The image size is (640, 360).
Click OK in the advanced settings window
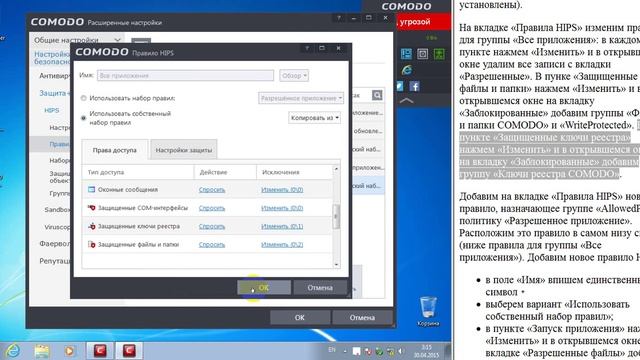300,317
